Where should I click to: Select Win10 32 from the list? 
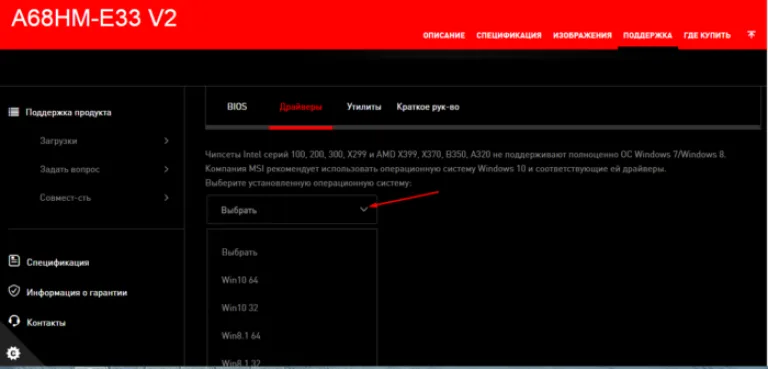coord(240,308)
